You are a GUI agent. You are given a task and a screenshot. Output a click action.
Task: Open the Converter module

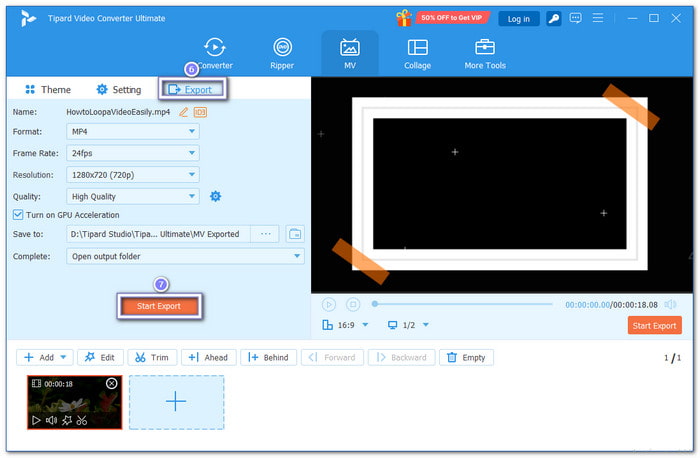(215, 53)
